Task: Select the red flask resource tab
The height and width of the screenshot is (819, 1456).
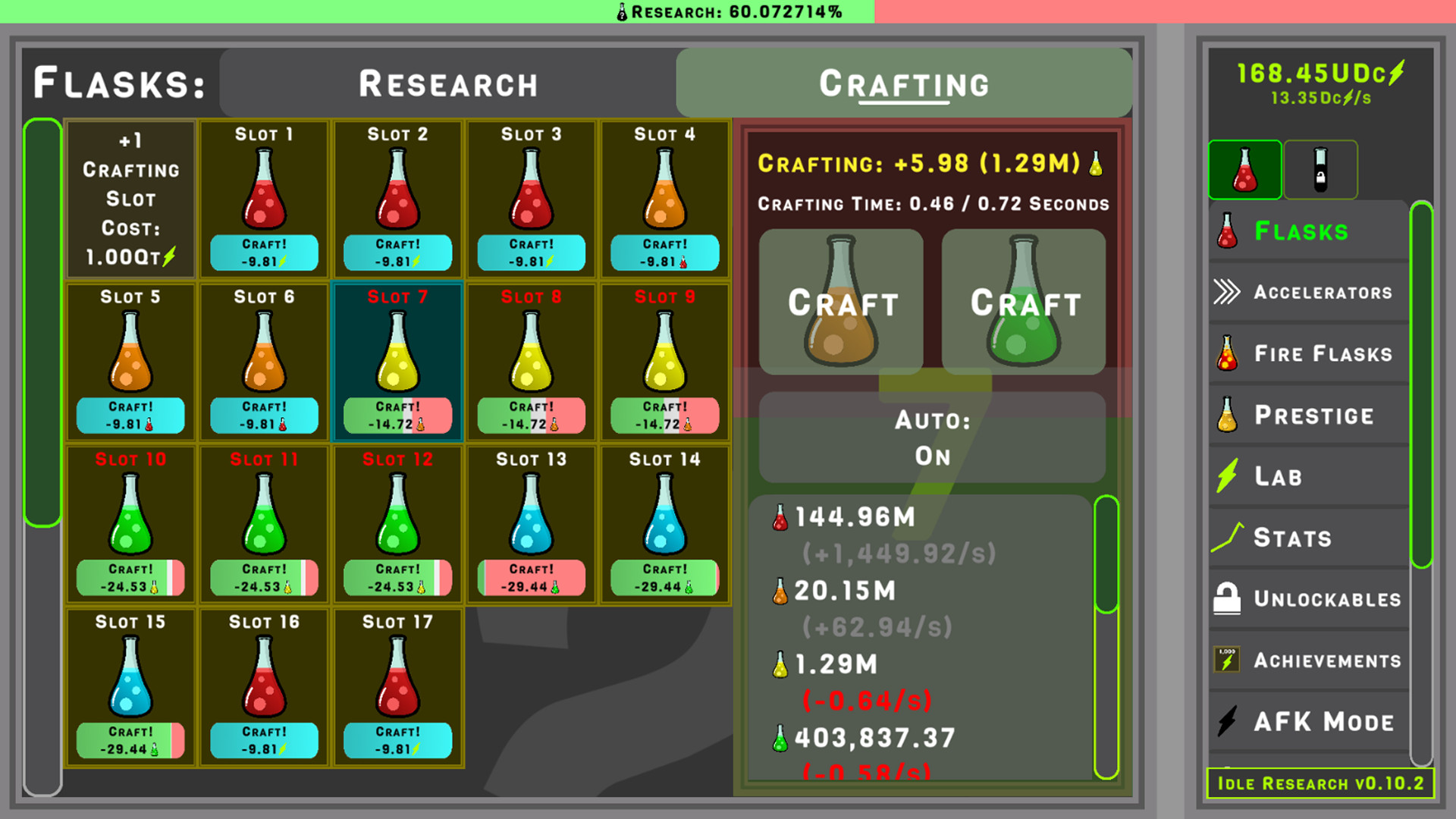Action: 1244,170
